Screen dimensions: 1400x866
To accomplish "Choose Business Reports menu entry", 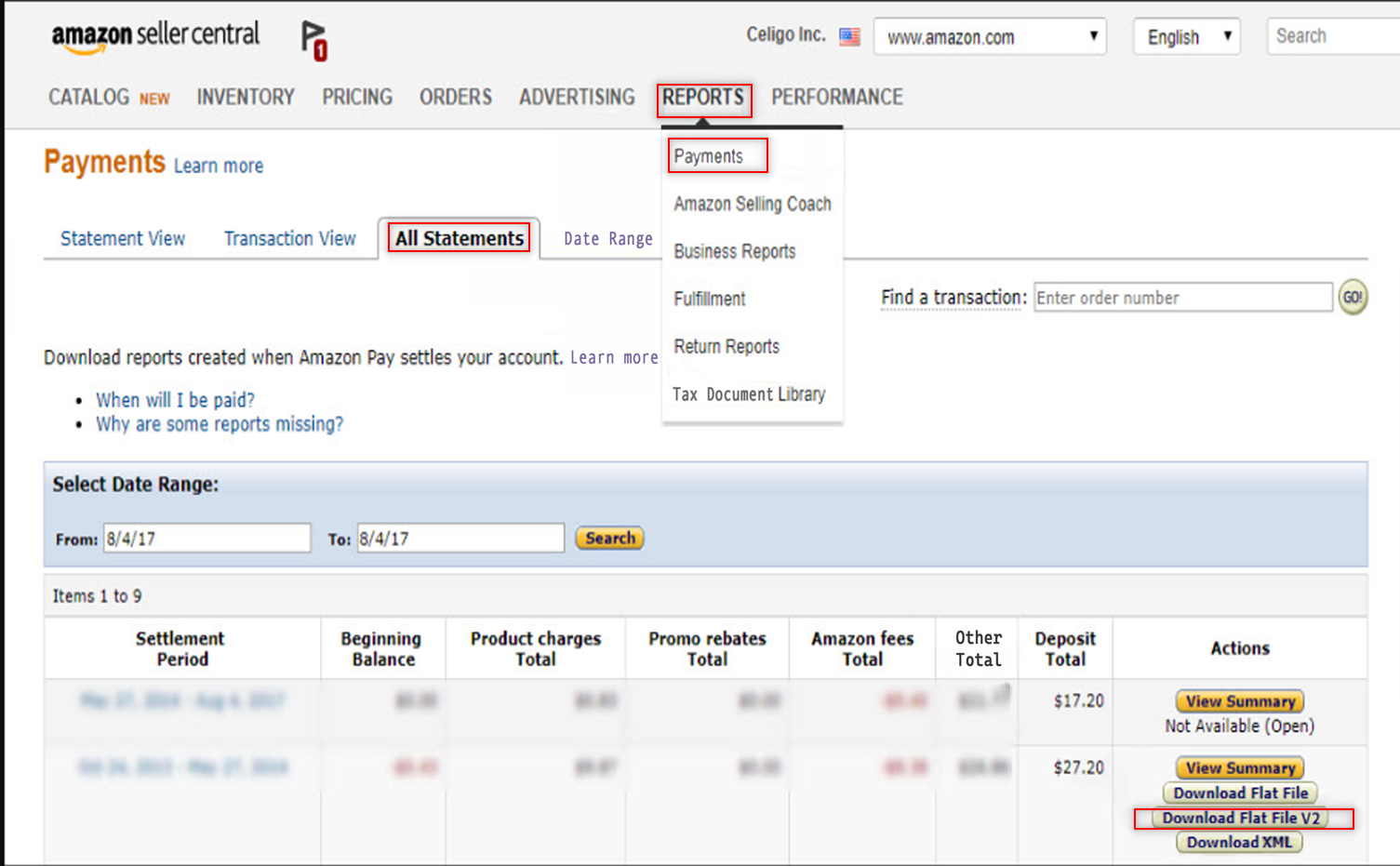I will click(735, 251).
